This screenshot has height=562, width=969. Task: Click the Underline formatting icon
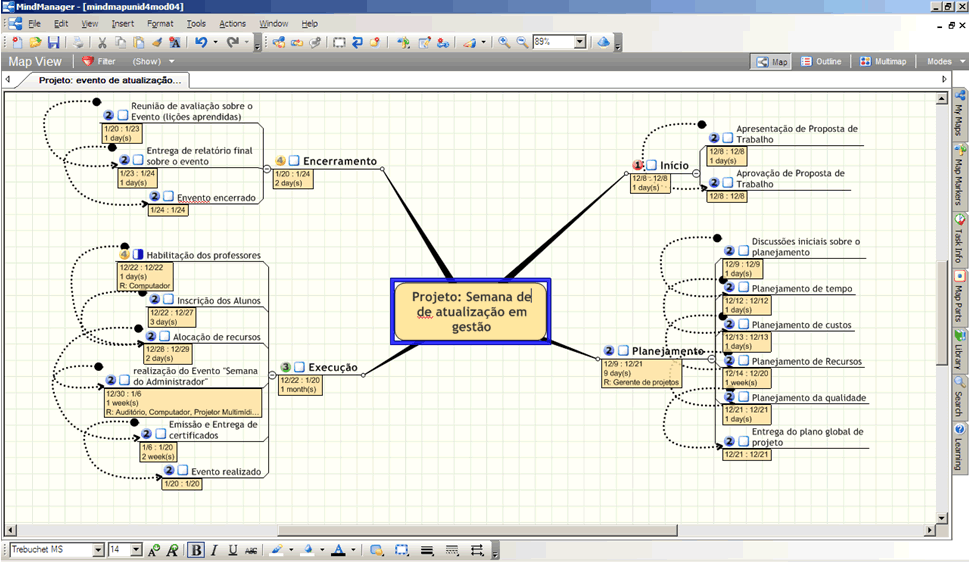click(x=233, y=550)
